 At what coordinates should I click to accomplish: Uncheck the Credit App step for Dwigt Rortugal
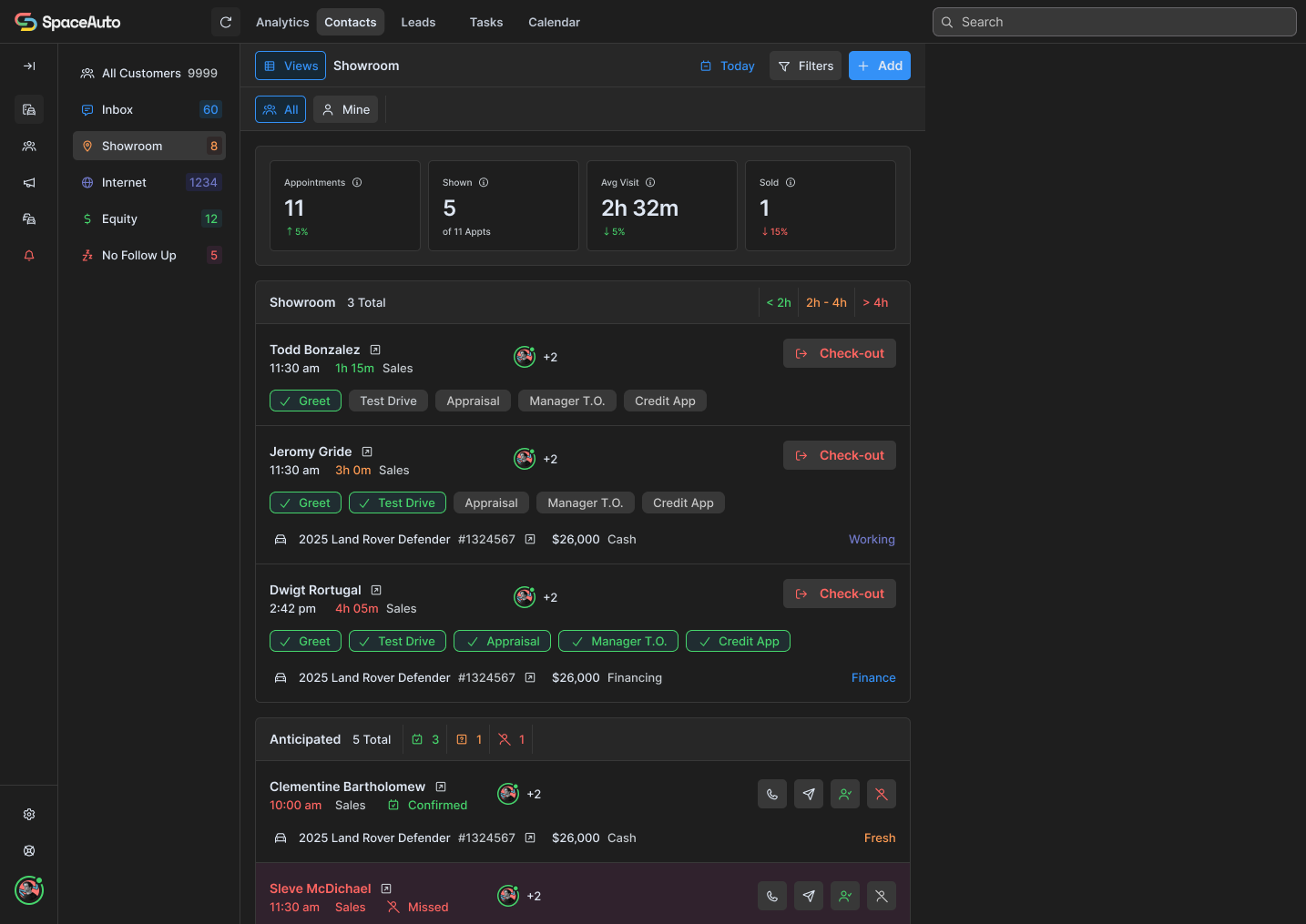click(x=738, y=641)
